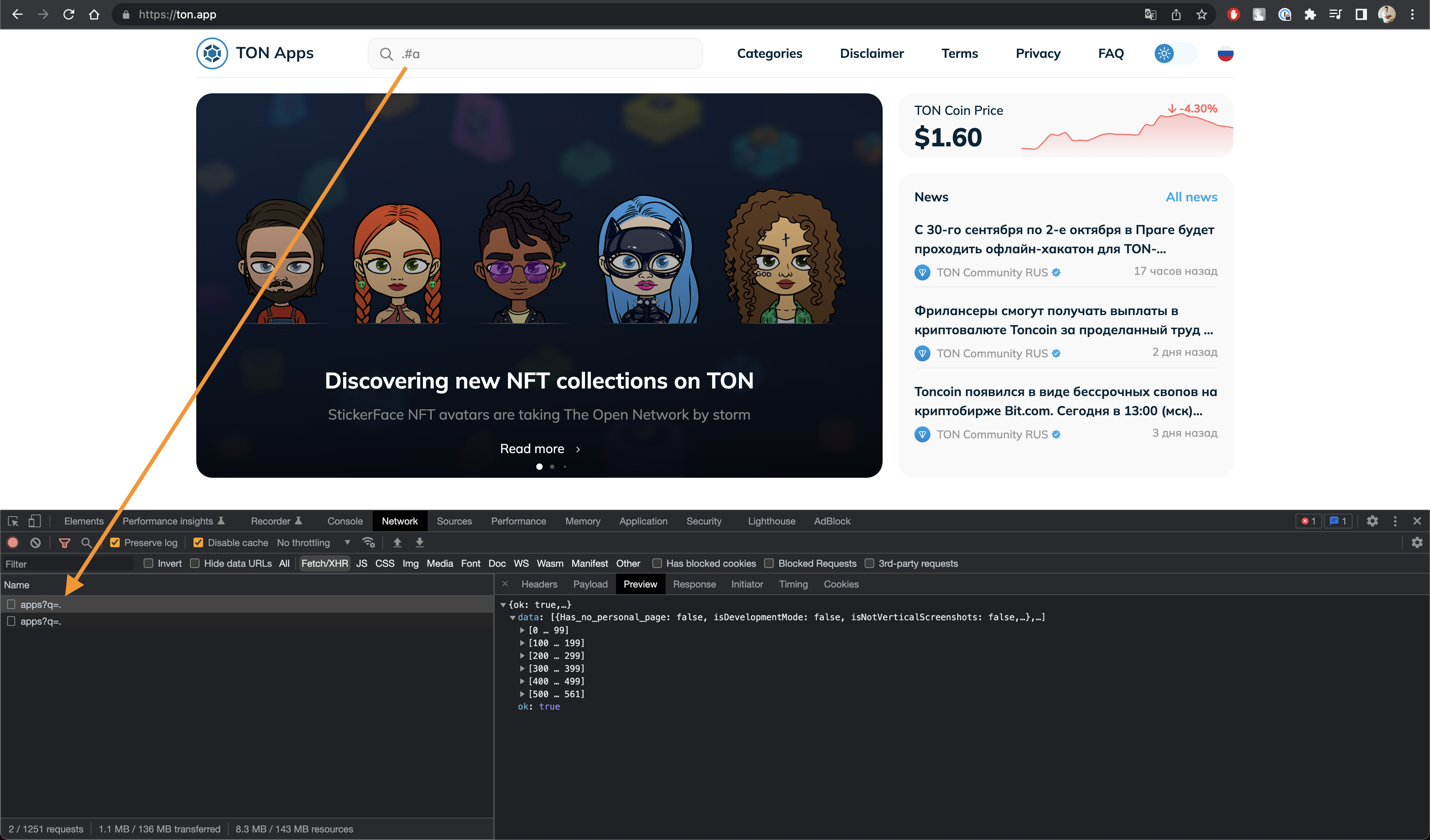
Task: Open the Console panel
Action: tap(345, 521)
